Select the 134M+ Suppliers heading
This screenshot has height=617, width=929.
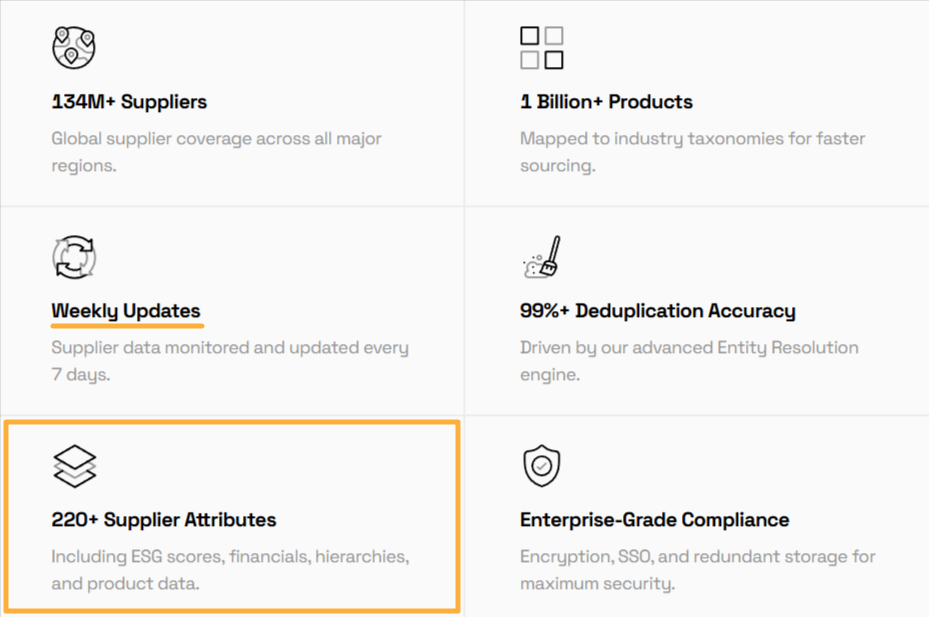(x=129, y=102)
